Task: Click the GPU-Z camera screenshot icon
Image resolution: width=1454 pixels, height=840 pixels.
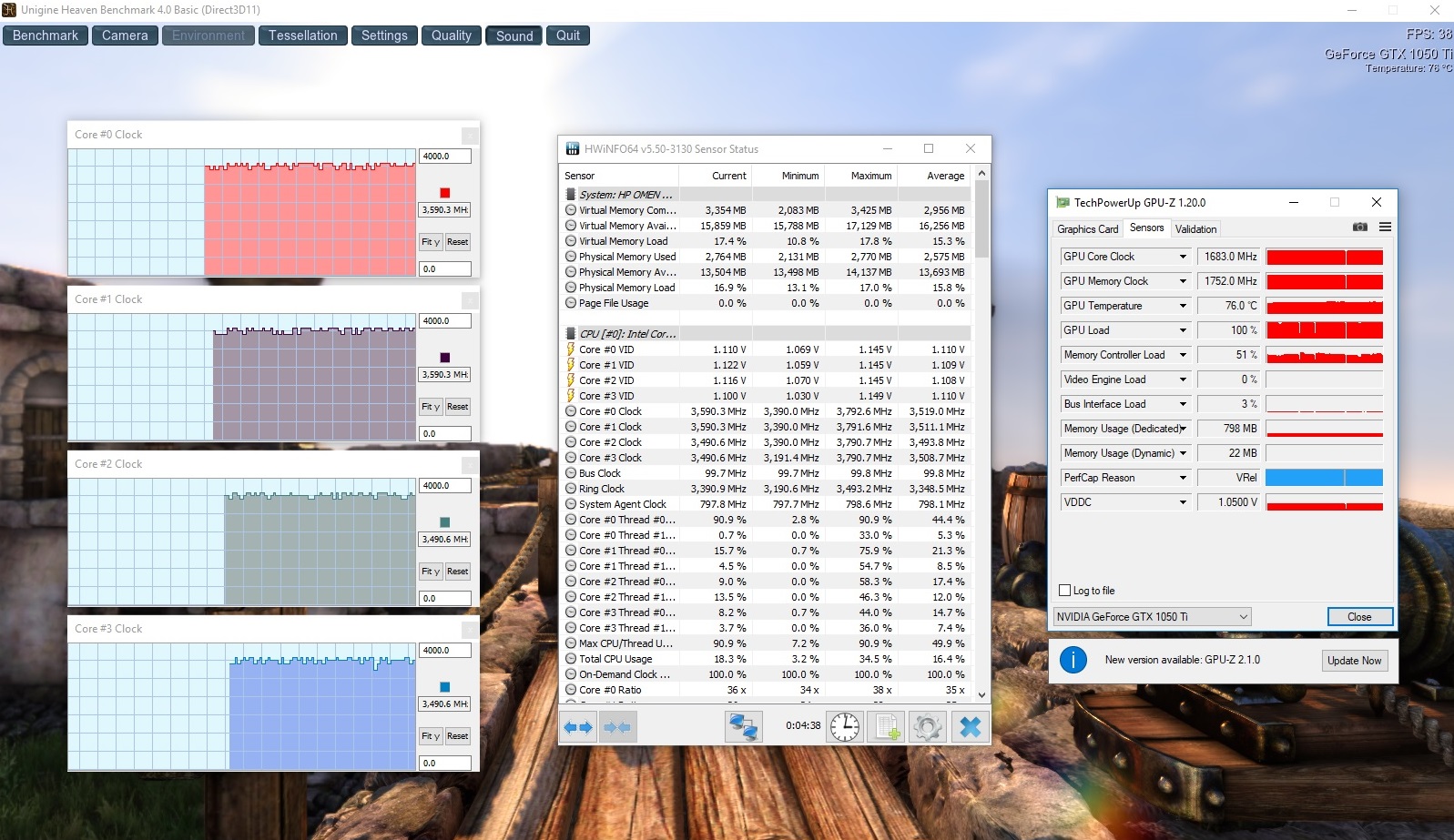Action: tap(1360, 228)
